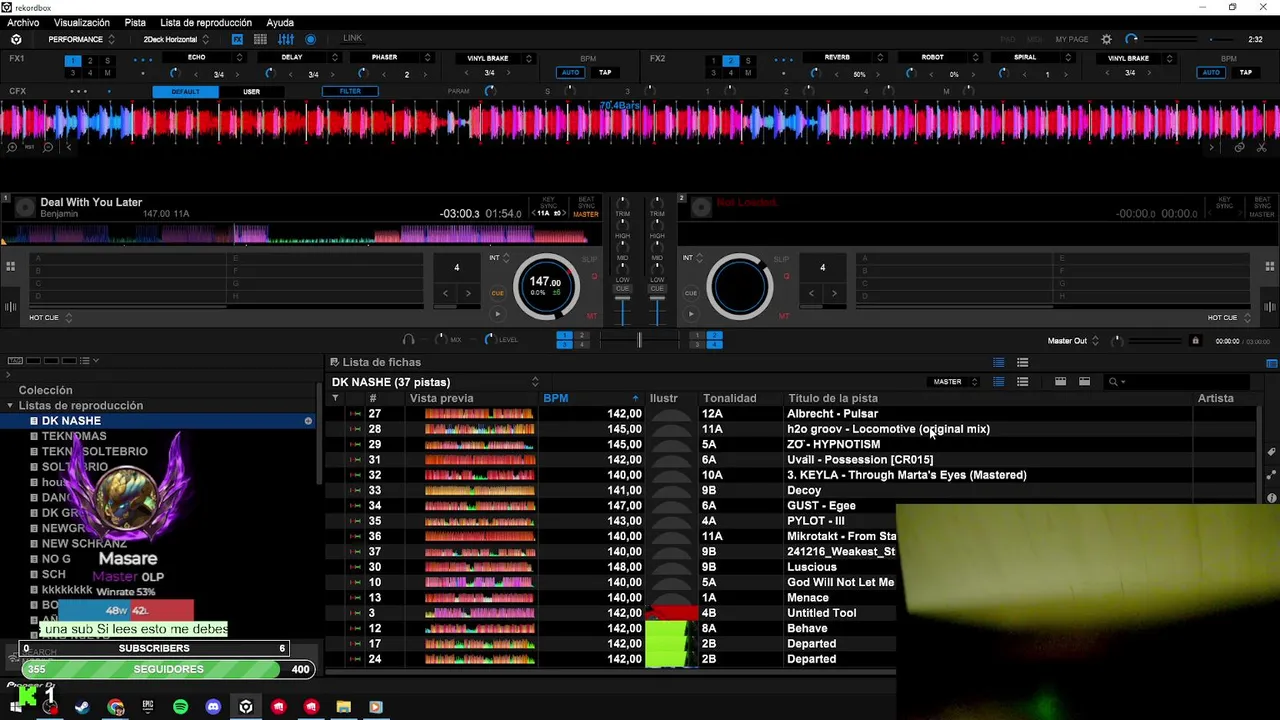Toggle BEAT SYNC on deck 1
The height and width of the screenshot is (720, 1280).
click(x=586, y=203)
